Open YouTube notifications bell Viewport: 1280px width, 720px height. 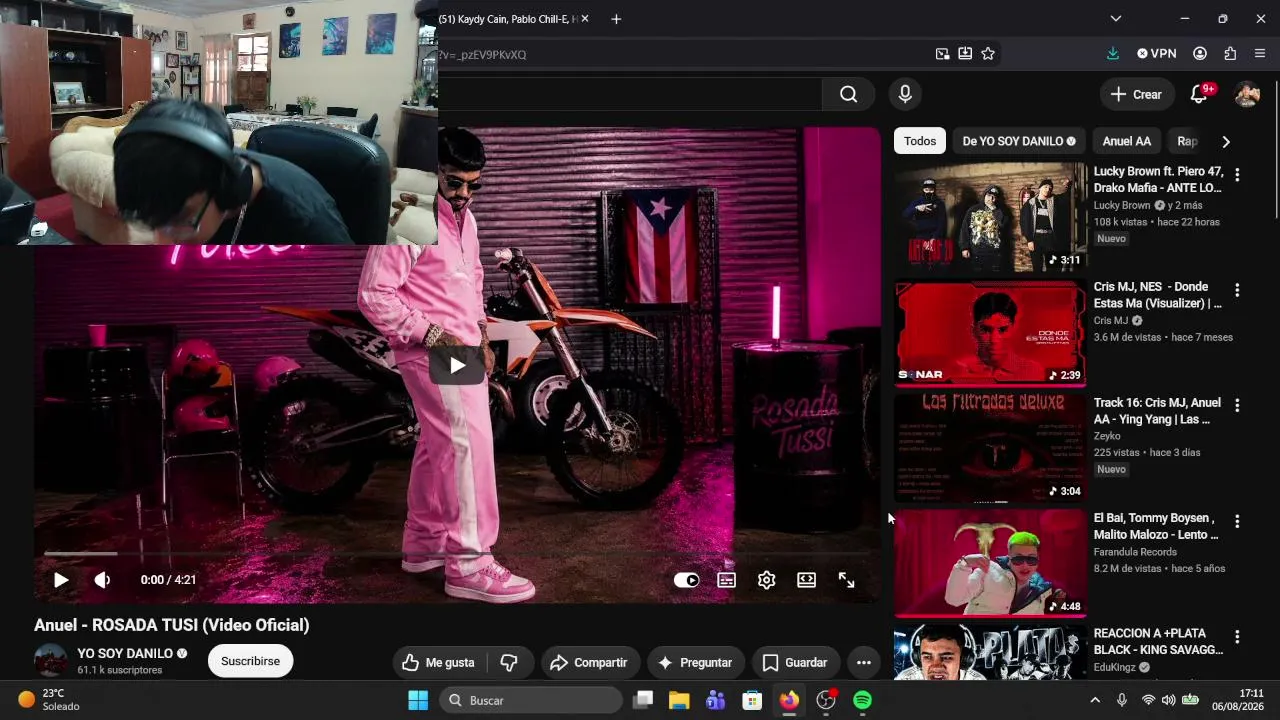[1199, 94]
